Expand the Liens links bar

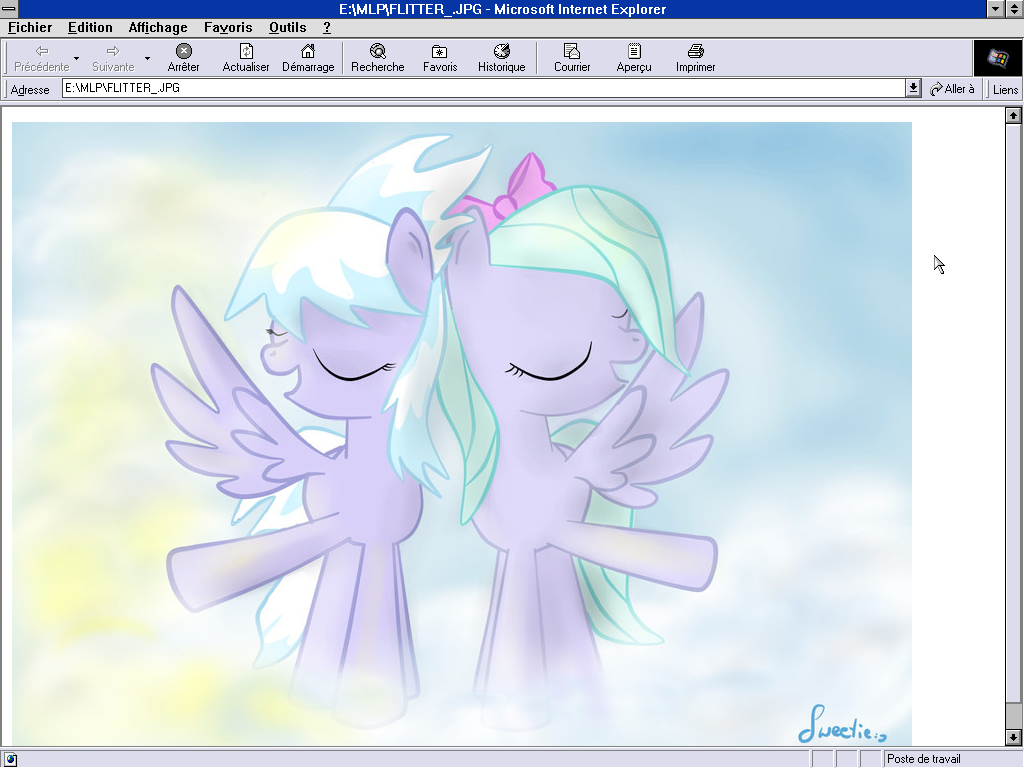point(1005,89)
